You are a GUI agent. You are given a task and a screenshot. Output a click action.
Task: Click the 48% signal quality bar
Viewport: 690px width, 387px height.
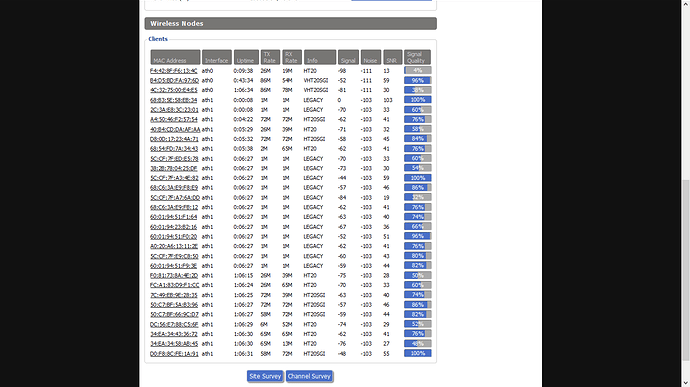coord(418,343)
